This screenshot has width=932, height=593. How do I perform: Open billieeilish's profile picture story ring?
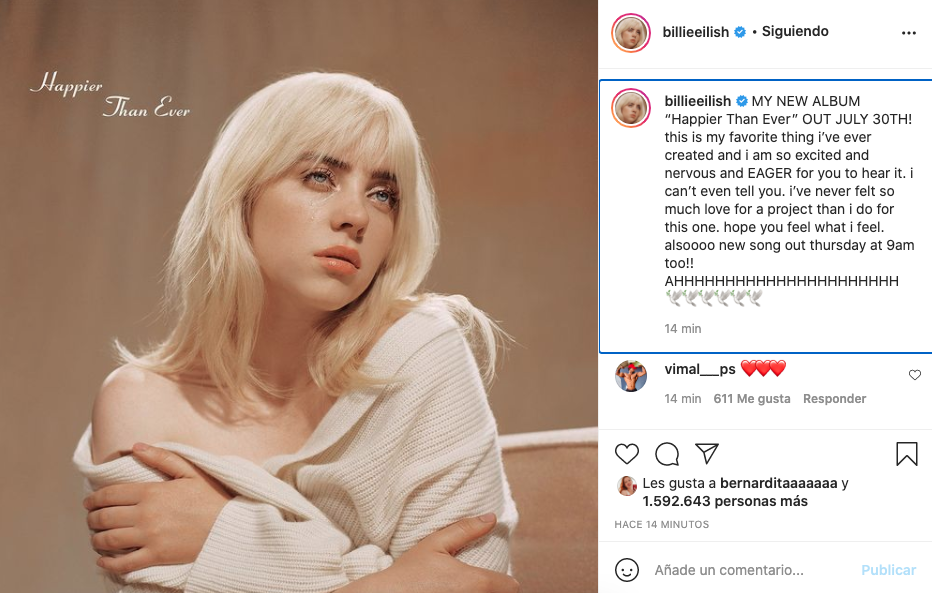pos(630,32)
